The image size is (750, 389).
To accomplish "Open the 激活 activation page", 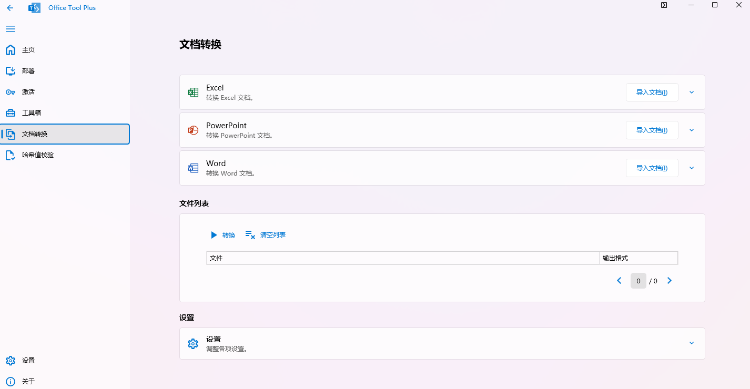I will (x=65, y=92).
